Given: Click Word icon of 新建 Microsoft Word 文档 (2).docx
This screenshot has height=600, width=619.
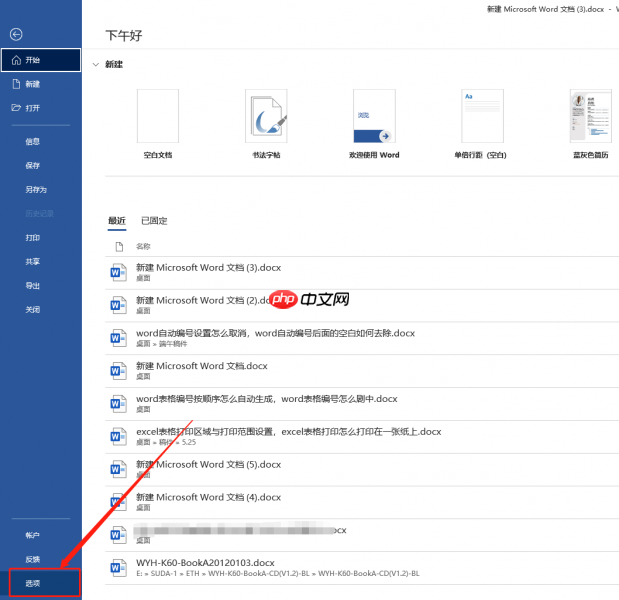Looking at the screenshot, I should (118, 306).
